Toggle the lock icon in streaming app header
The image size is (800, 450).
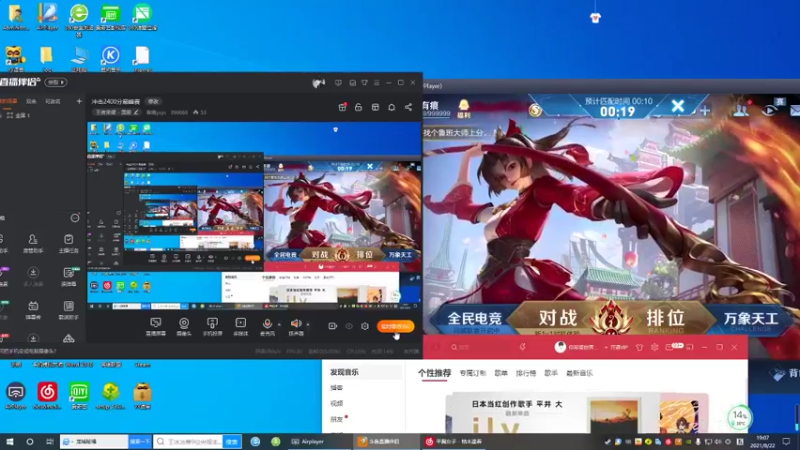pyautogui.click(x=358, y=107)
